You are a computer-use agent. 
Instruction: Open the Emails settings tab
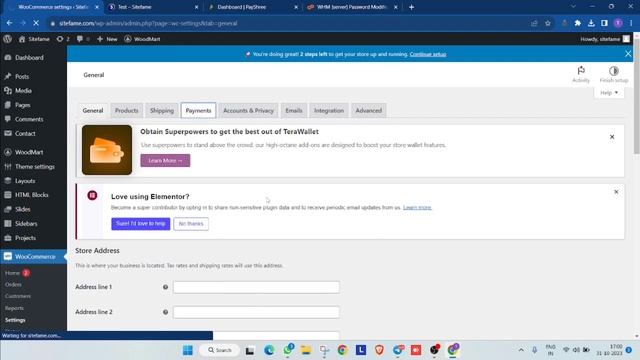(x=293, y=111)
